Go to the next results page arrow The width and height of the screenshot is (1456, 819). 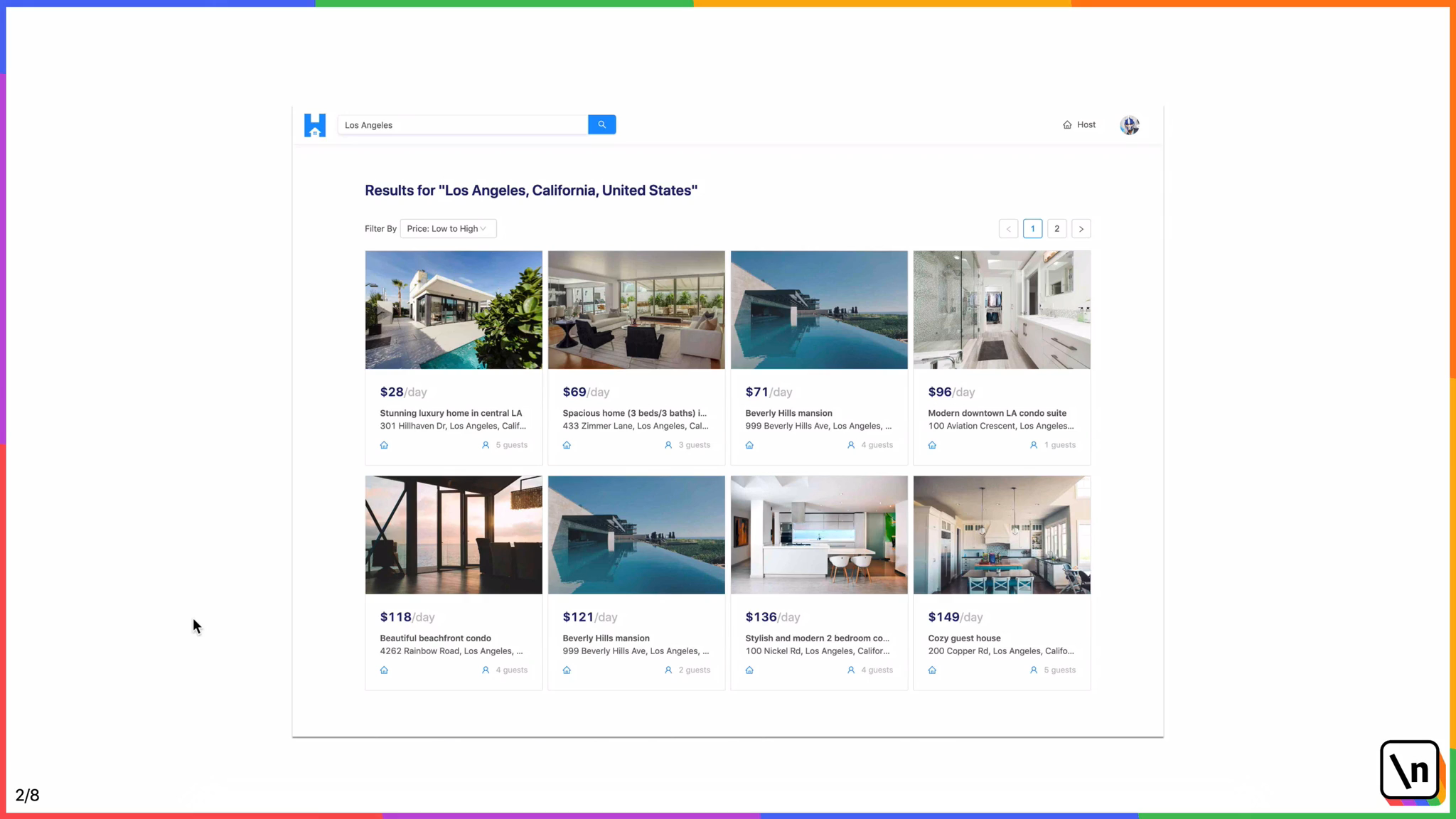(x=1081, y=229)
